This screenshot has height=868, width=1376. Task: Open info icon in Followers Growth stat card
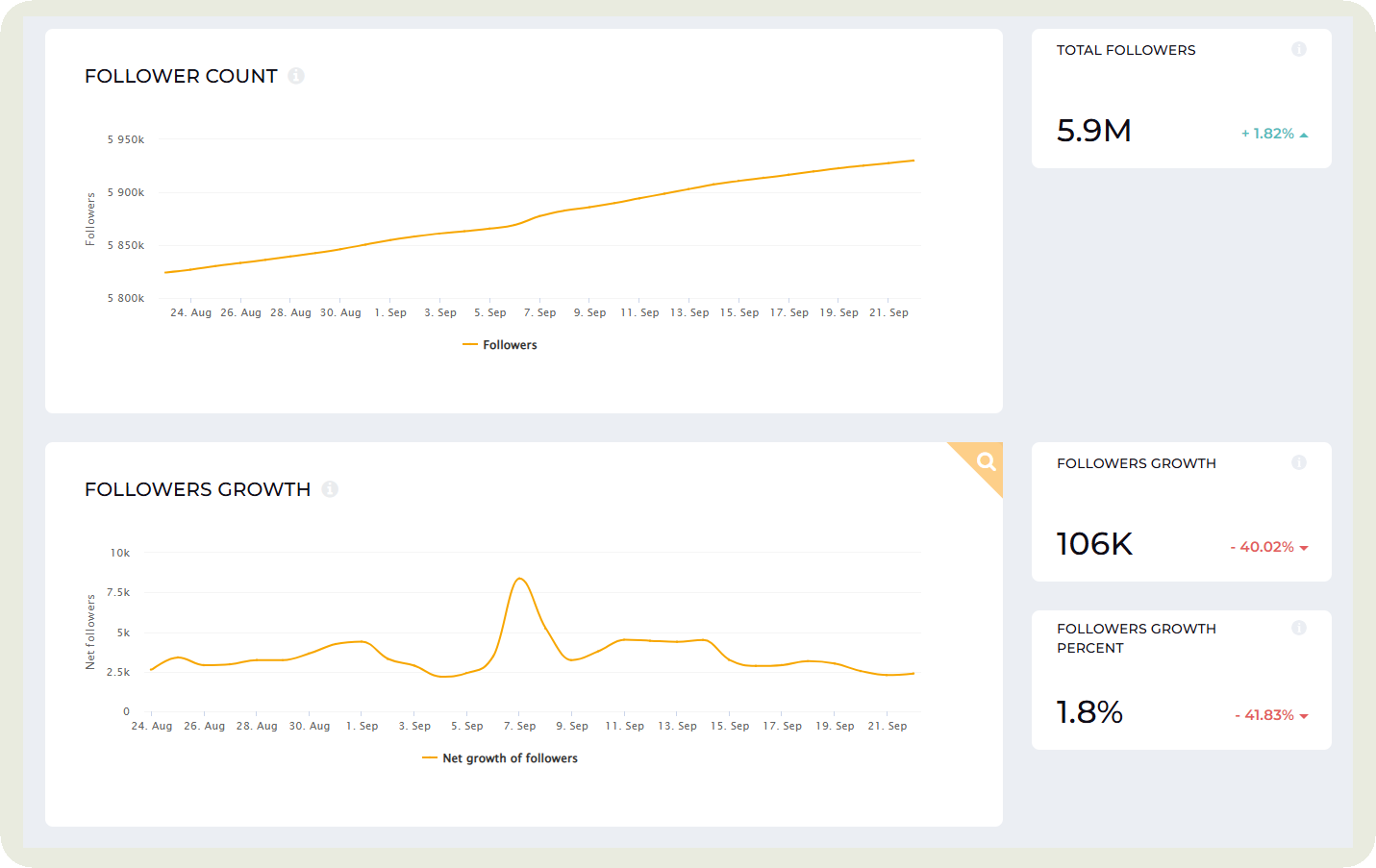pos(1299,462)
